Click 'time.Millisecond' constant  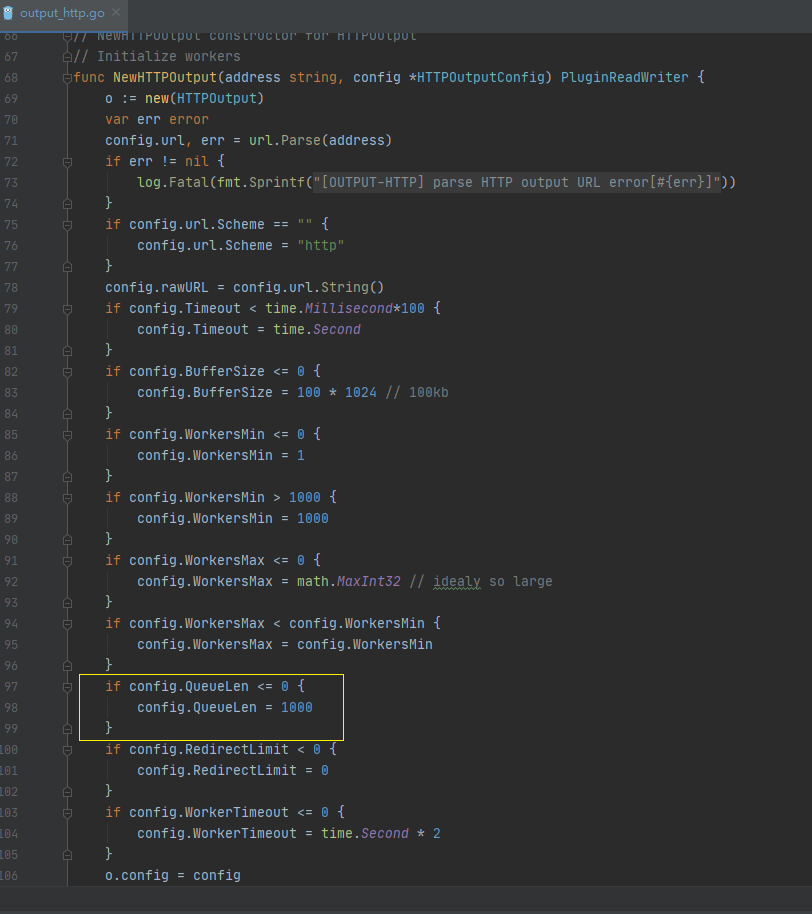329,308
